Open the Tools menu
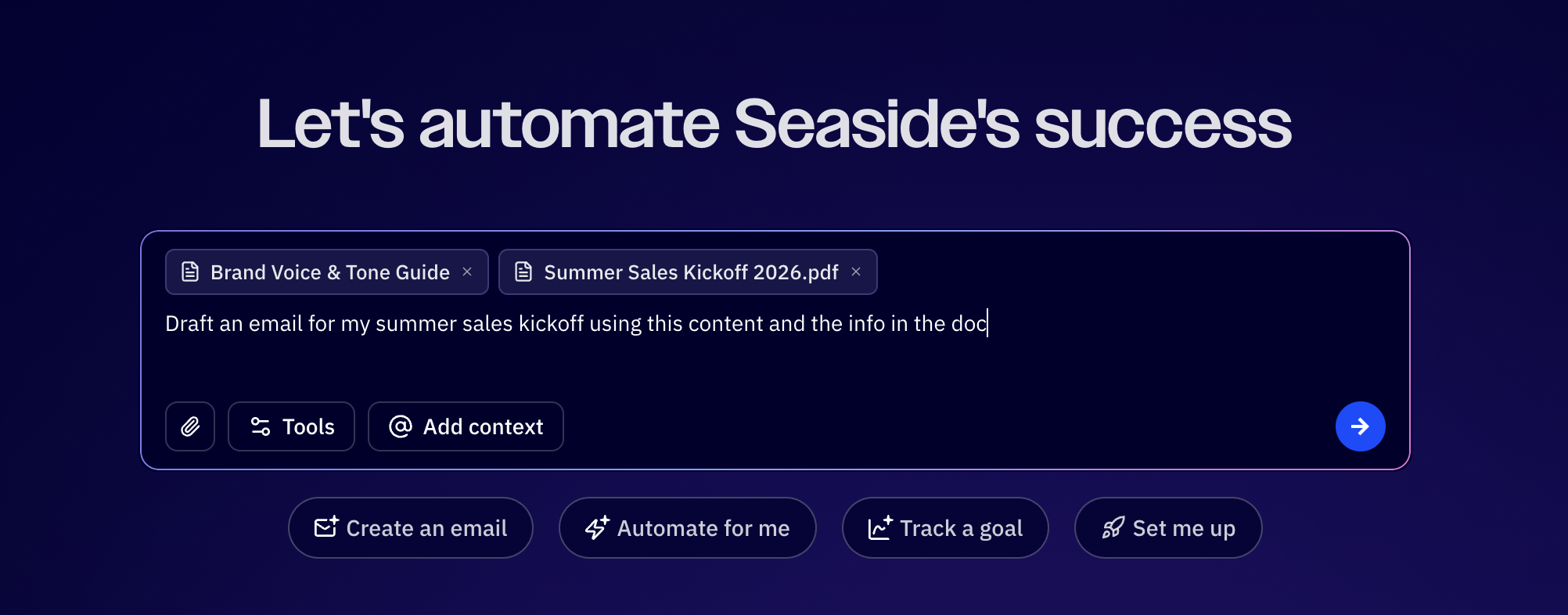 291,426
